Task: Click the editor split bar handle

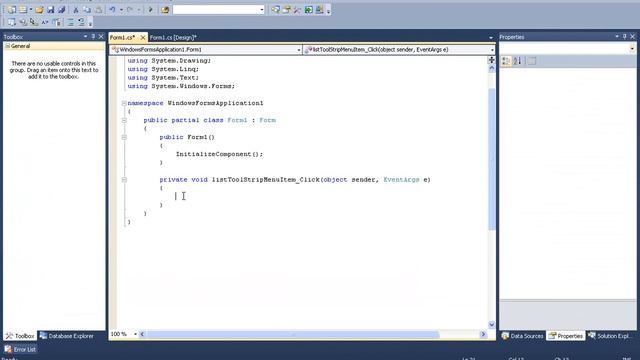Action: point(491,60)
